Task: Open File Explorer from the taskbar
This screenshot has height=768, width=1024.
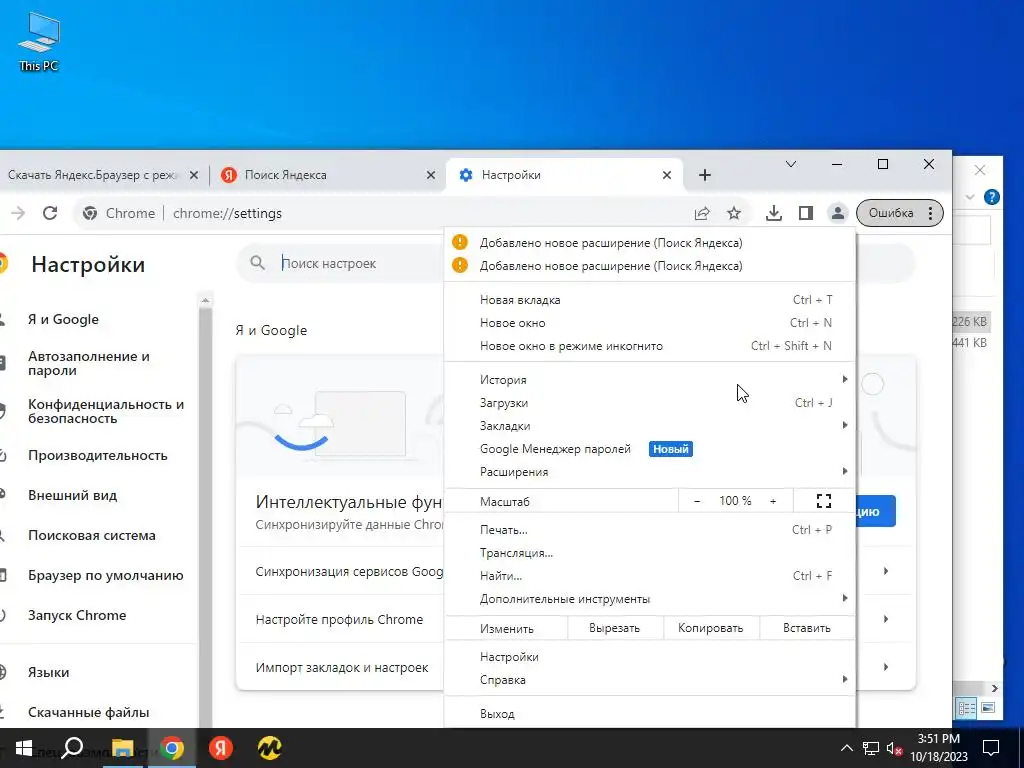Action: click(x=122, y=748)
